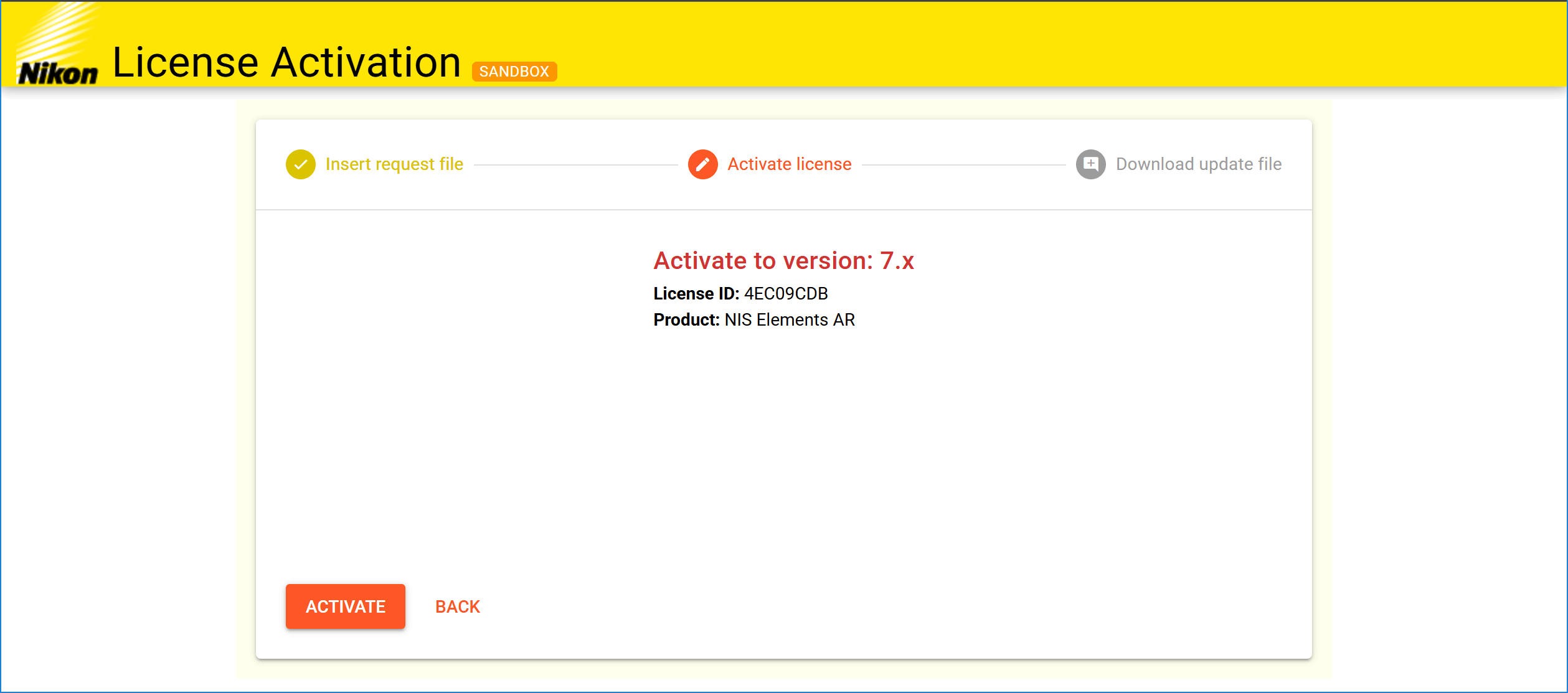The height and width of the screenshot is (693, 1568).
Task: Click the Nikon logo in the header
Action: coord(57,45)
